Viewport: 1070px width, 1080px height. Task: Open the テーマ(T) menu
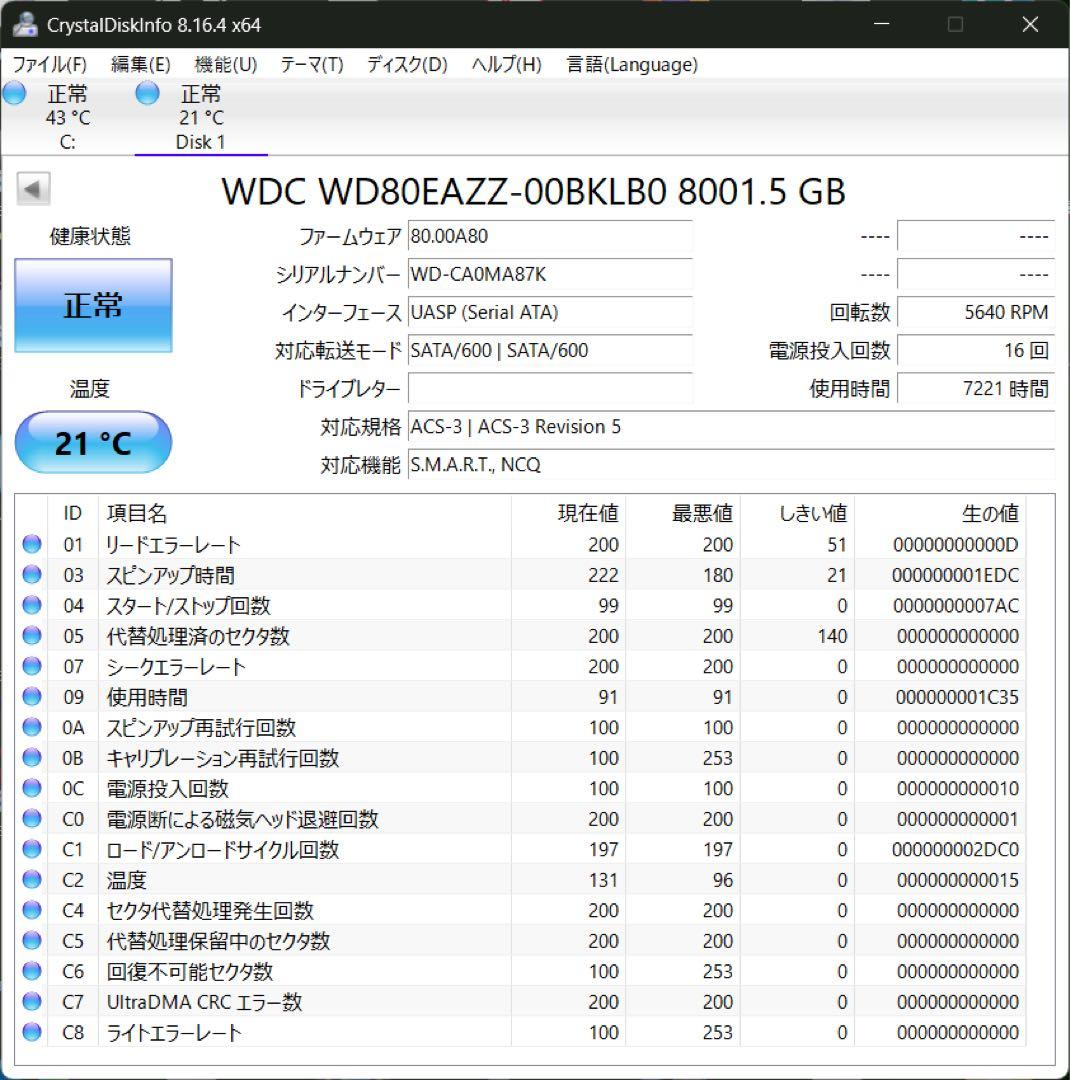tap(311, 65)
